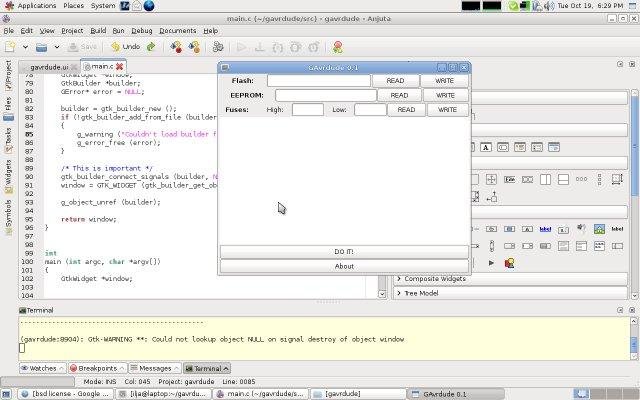Click the Flash file input field
Image resolution: width=640 pixels, height=400 pixels.
318,81
